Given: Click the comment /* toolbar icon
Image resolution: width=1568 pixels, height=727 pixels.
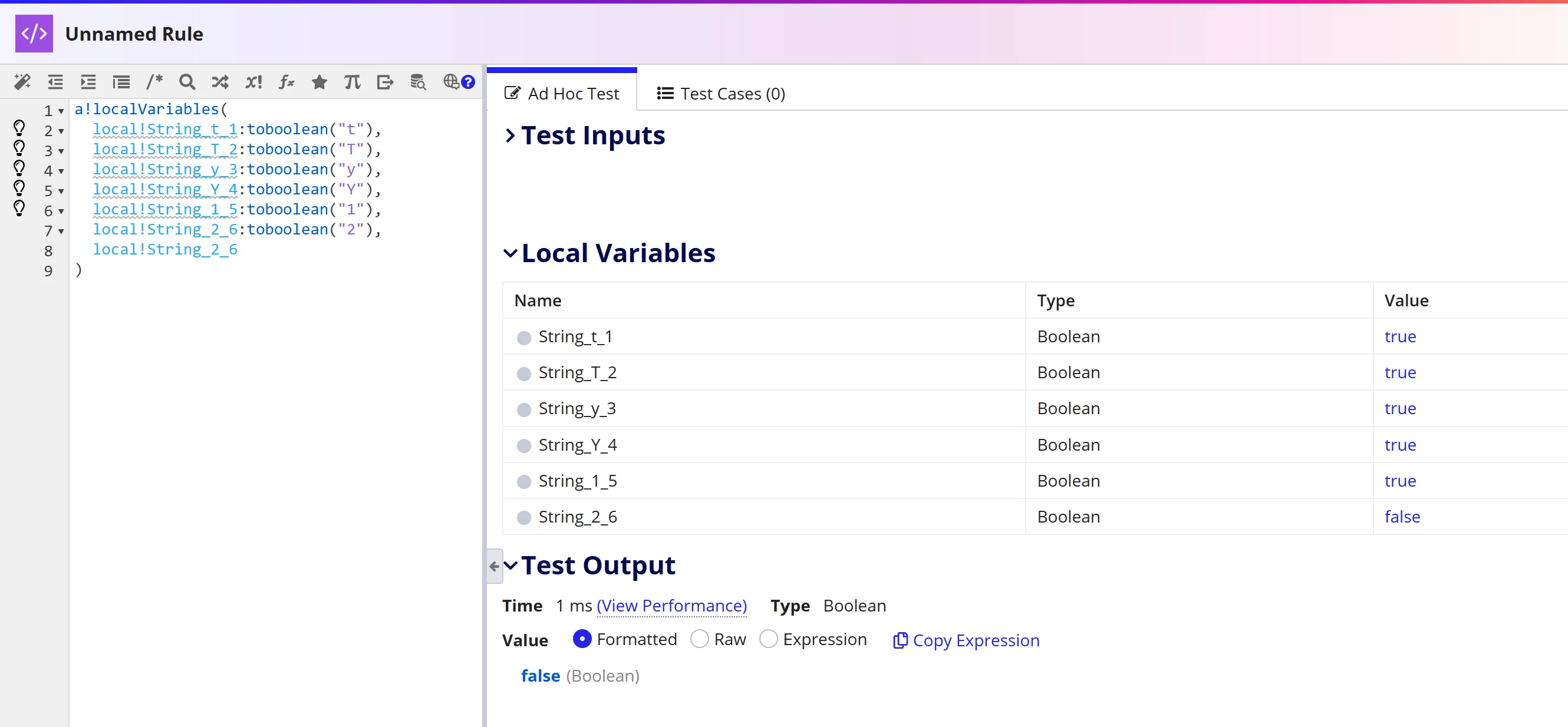Looking at the screenshot, I should point(154,81).
